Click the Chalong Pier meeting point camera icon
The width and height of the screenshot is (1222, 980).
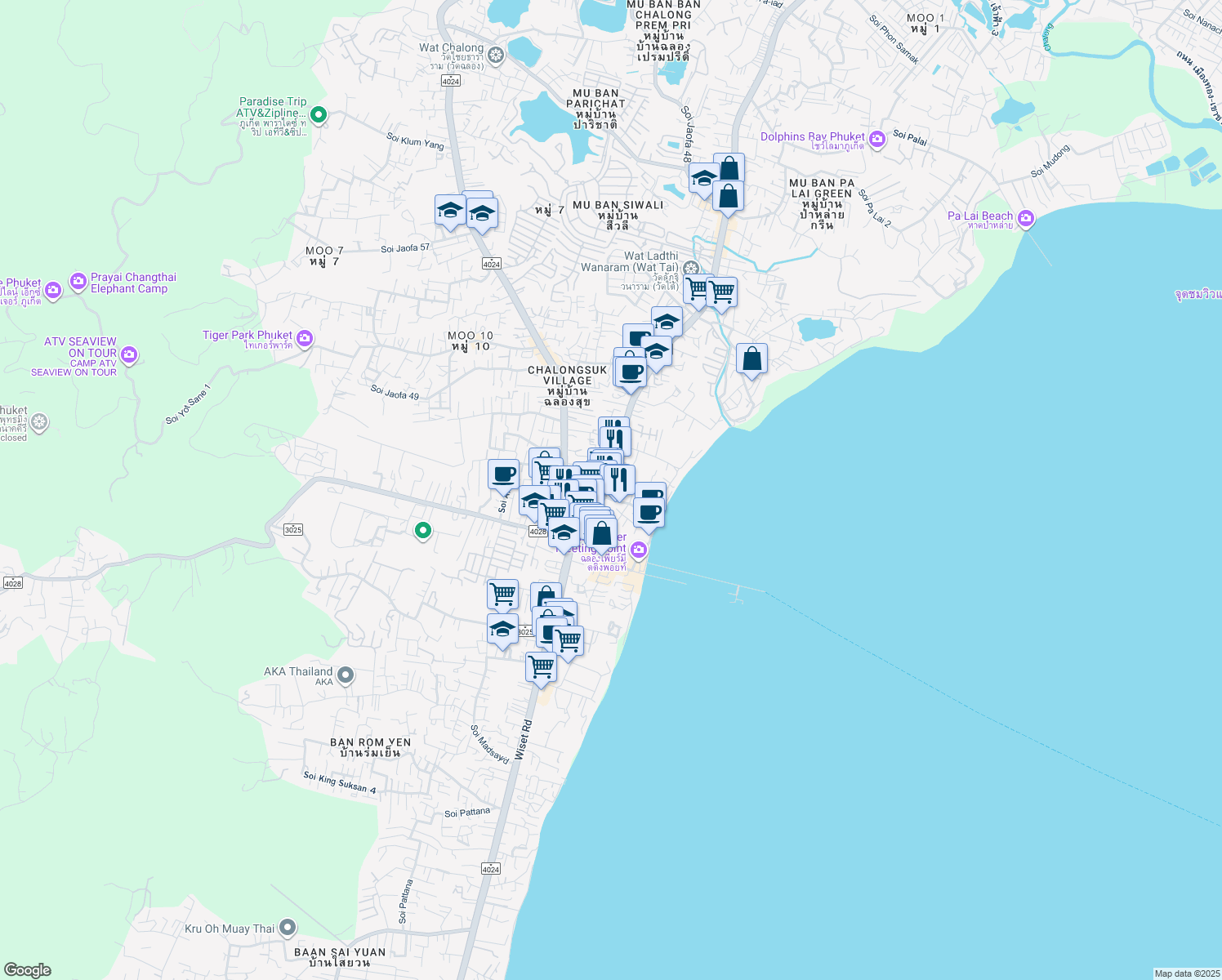(639, 550)
